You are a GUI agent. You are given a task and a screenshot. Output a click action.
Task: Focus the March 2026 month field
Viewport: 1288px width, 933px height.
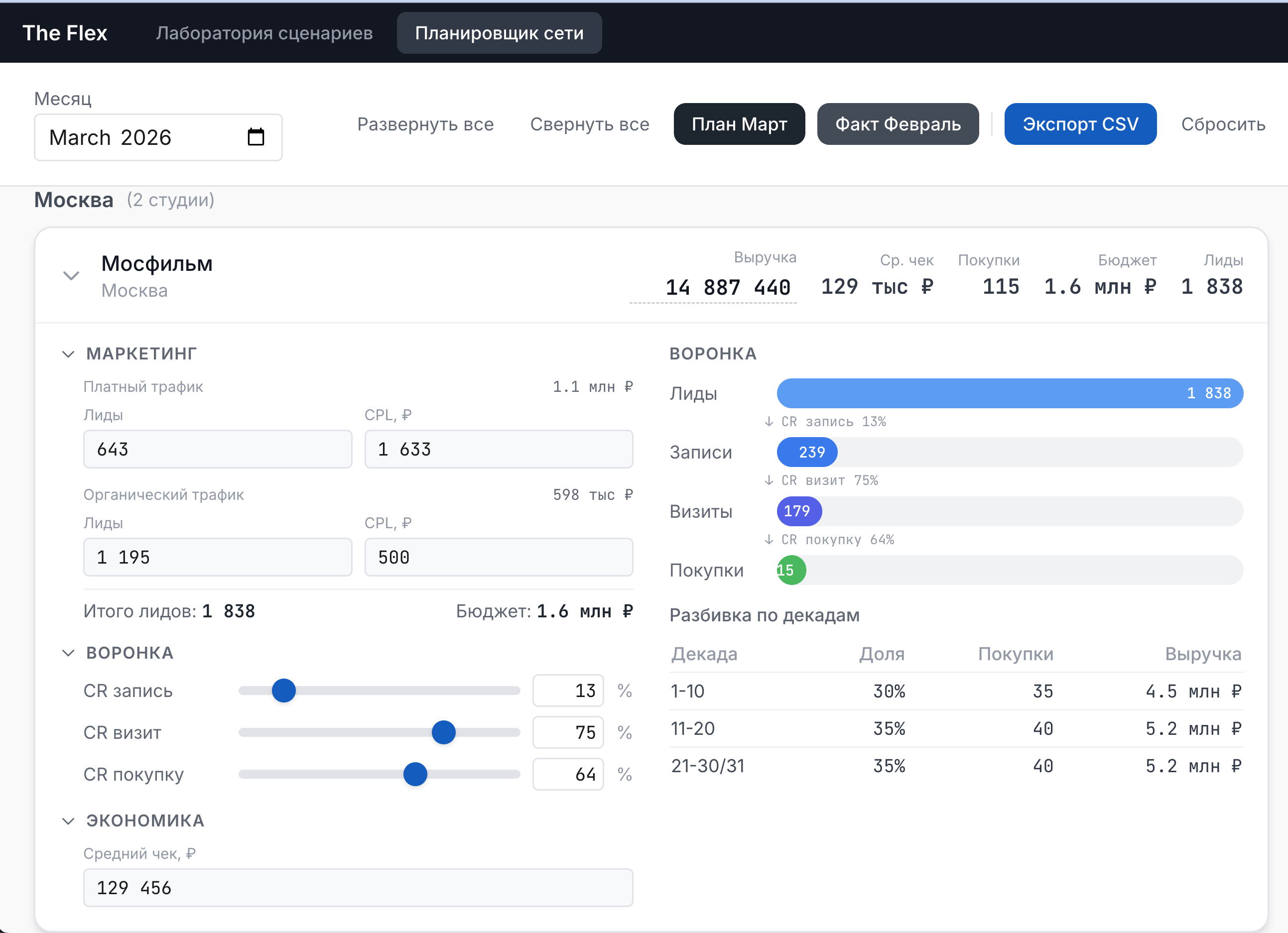[x=158, y=137]
